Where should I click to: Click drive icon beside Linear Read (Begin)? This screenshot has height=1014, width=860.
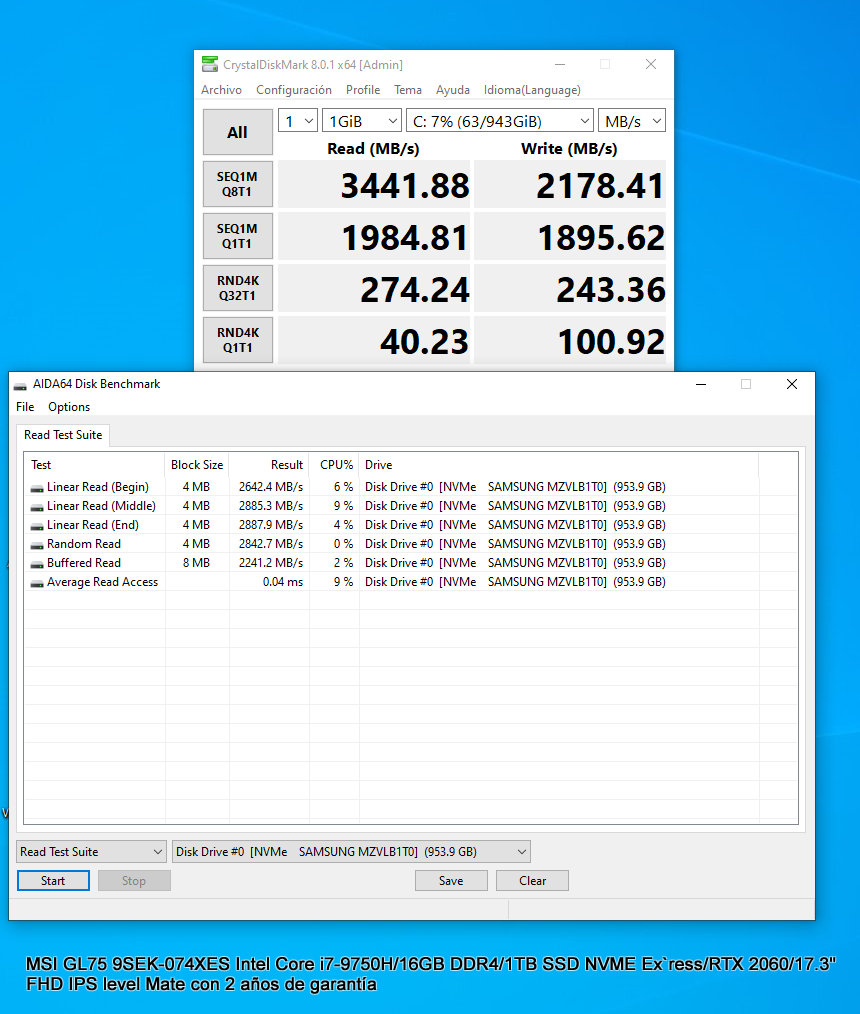pos(37,488)
